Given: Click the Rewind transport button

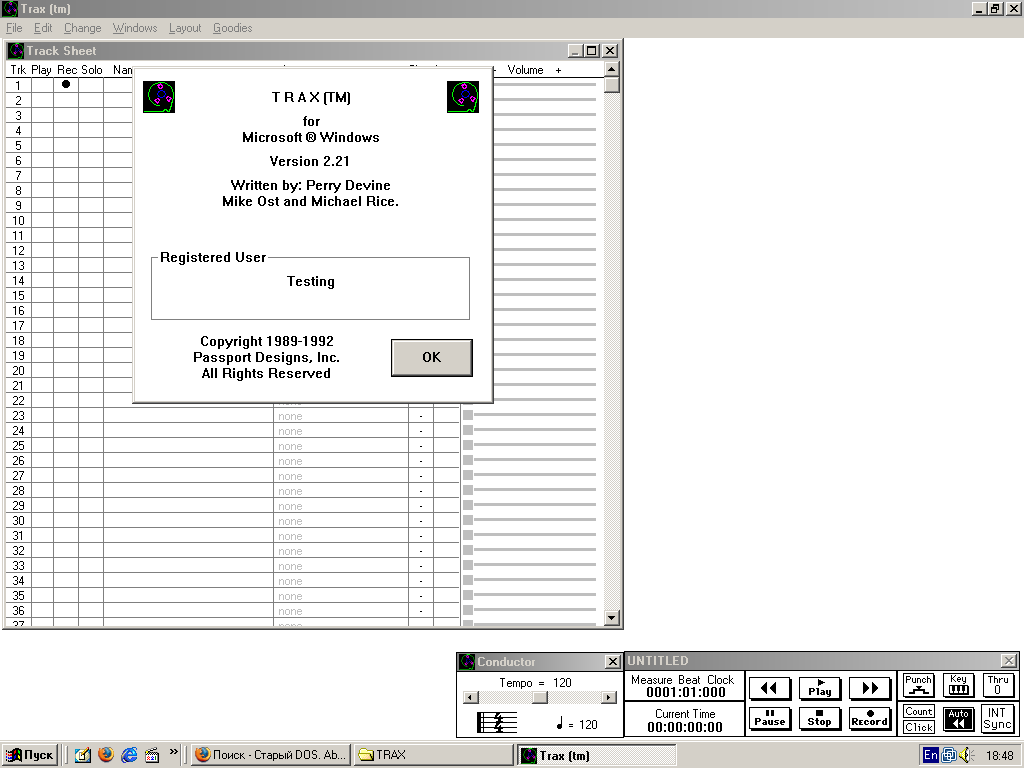Looking at the screenshot, I should 769,688.
